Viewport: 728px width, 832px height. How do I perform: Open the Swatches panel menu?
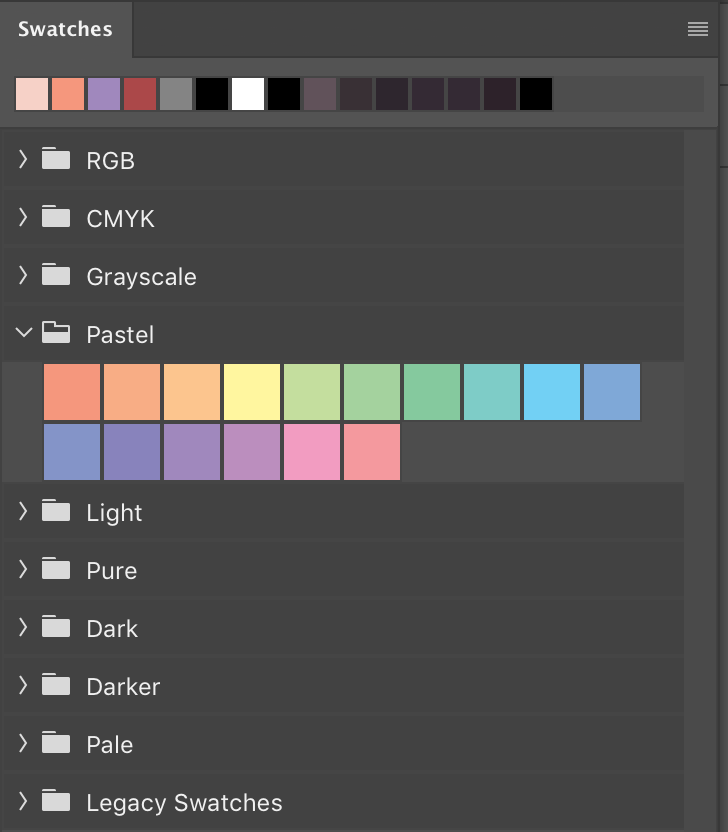click(697, 28)
